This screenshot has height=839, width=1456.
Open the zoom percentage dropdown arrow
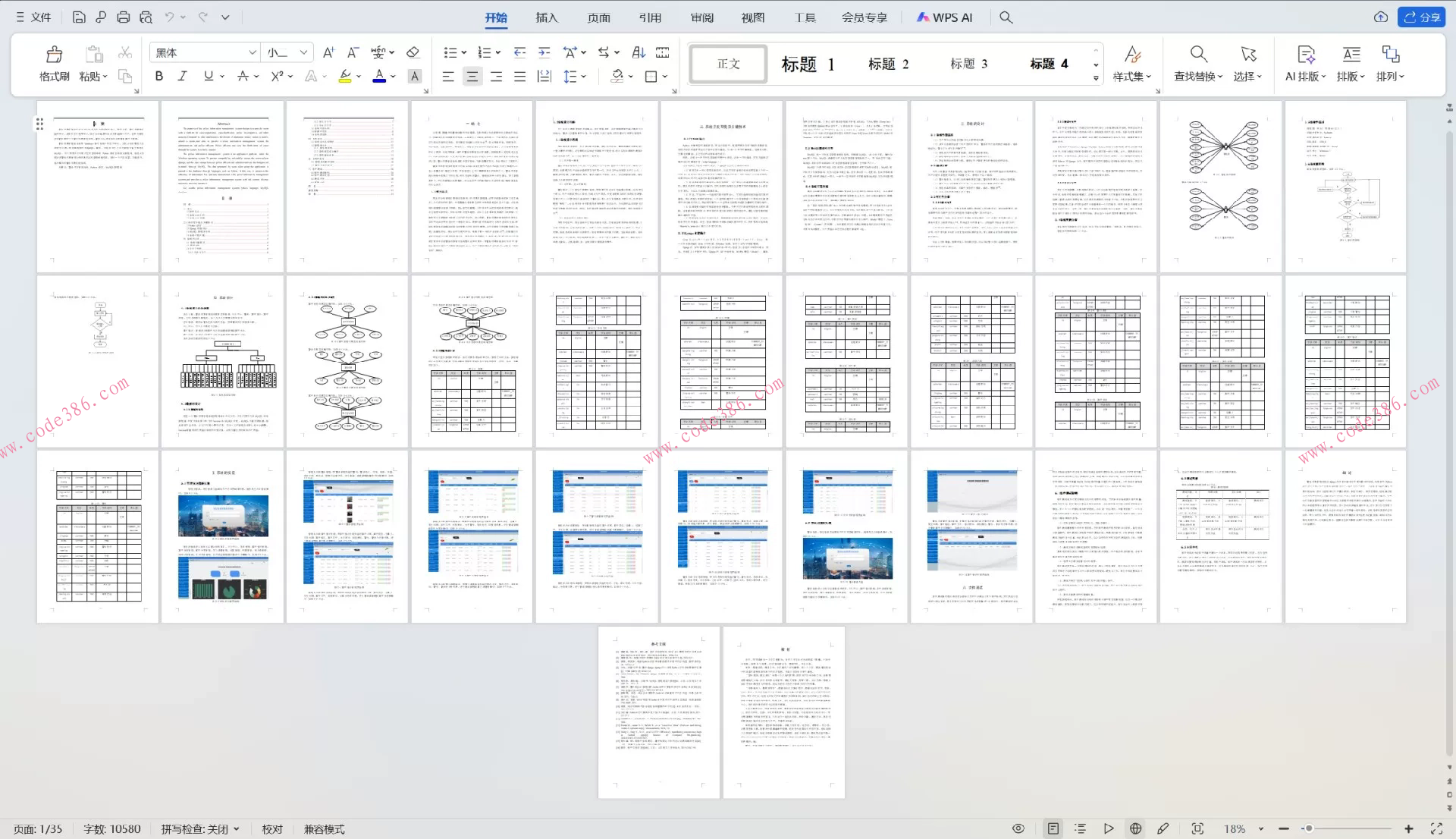click(1261, 829)
